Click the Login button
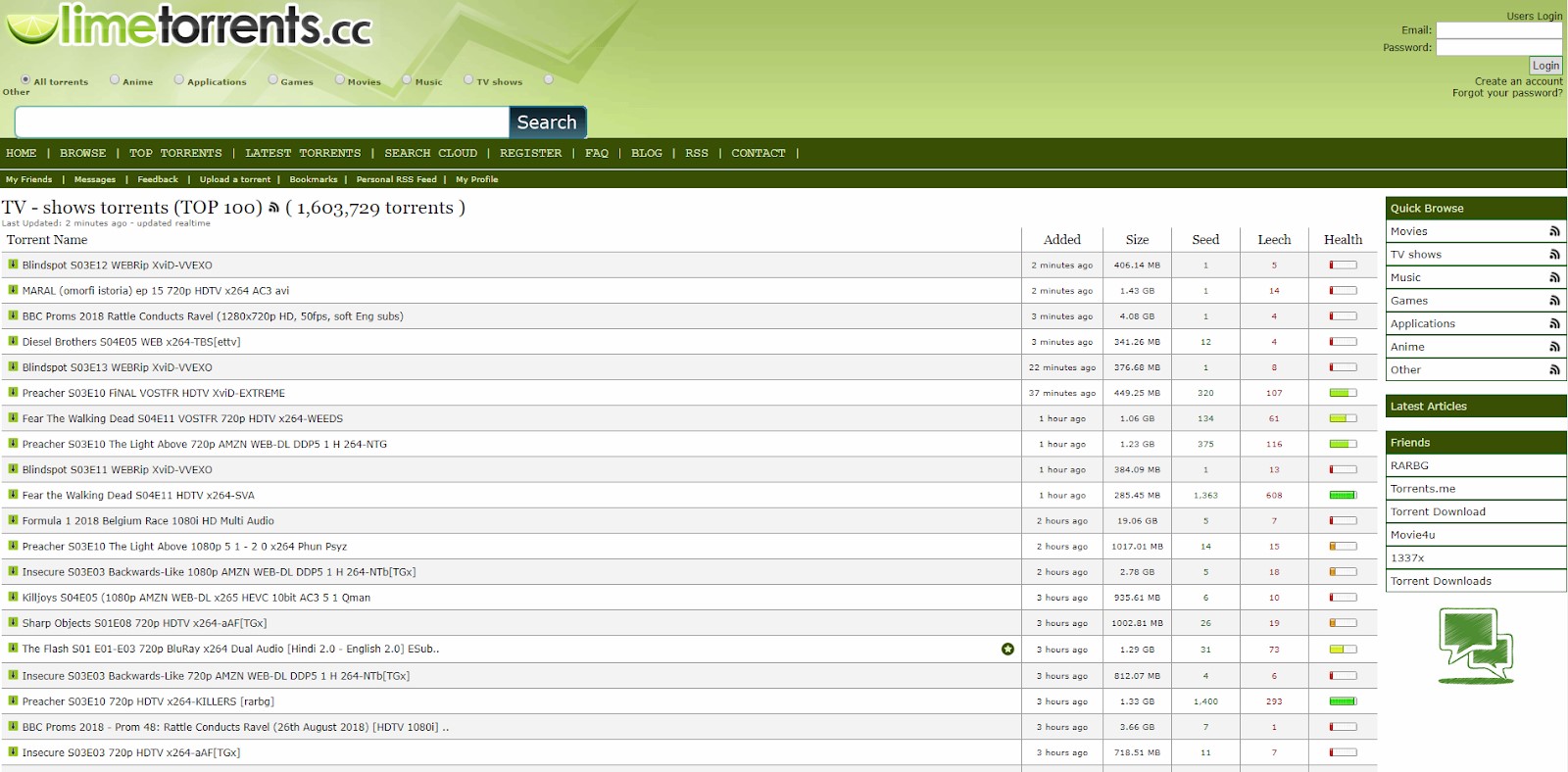 pyautogui.click(x=1545, y=66)
